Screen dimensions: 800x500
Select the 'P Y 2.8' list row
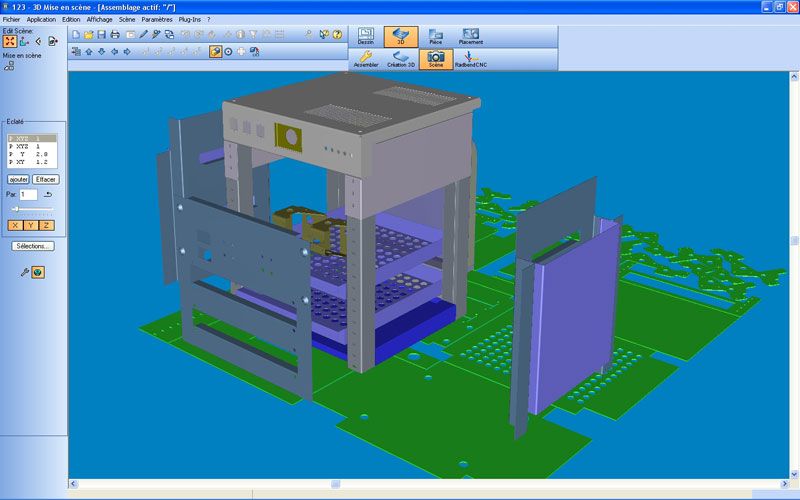click(x=32, y=154)
